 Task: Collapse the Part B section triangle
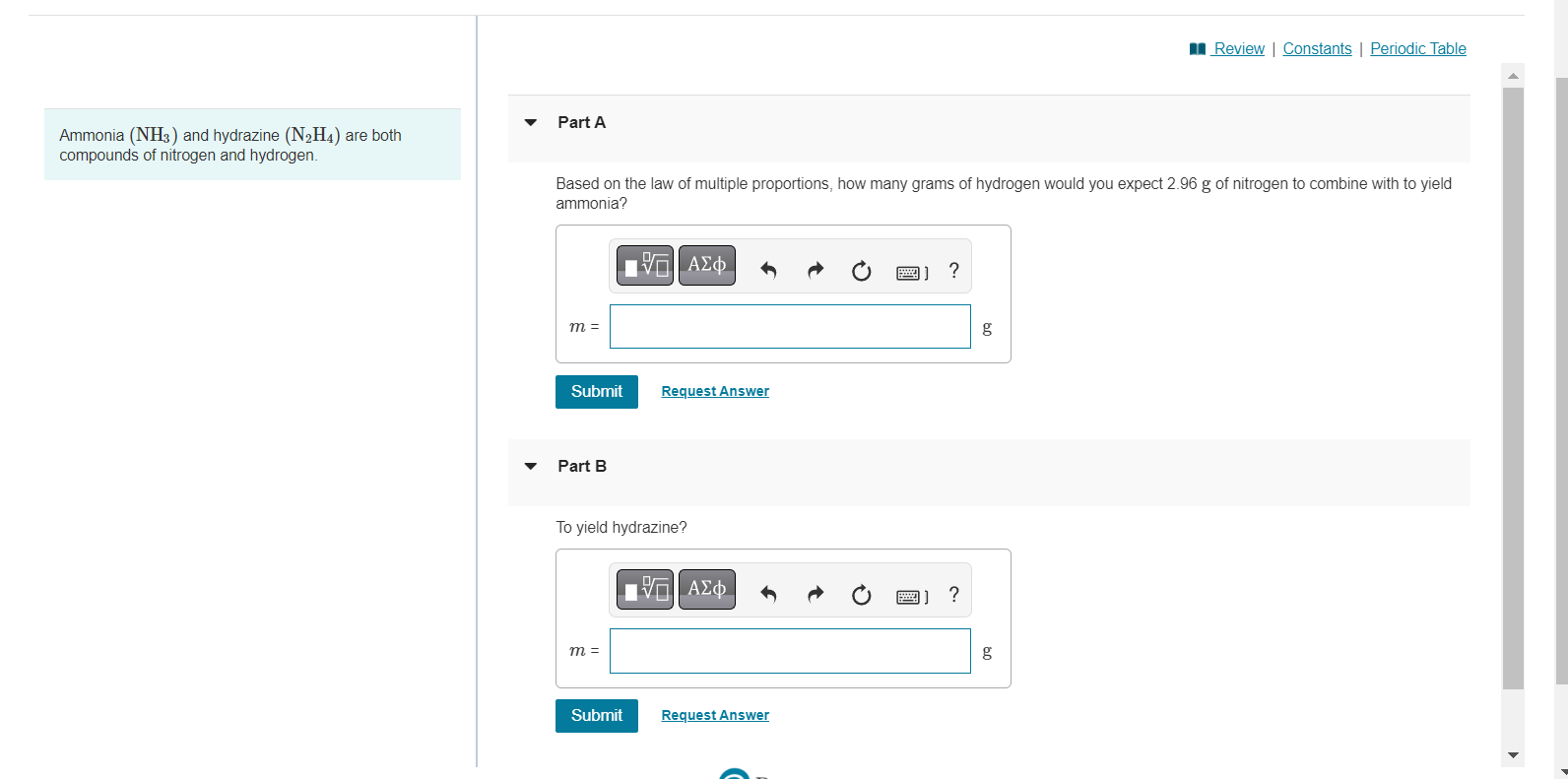tap(531, 467)
